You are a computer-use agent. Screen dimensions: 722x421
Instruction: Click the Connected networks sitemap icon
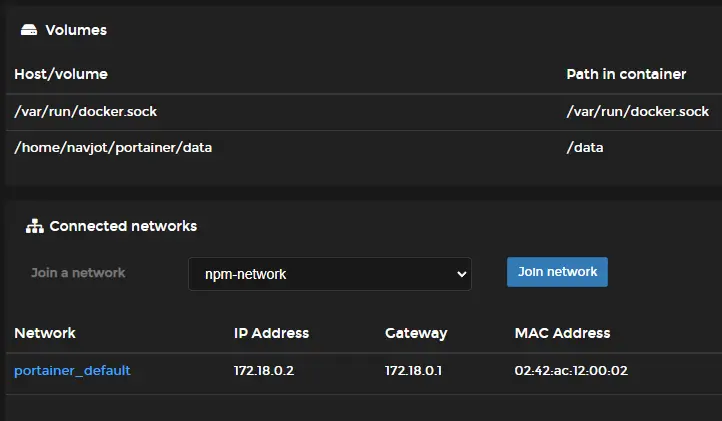tap(34, 227)
